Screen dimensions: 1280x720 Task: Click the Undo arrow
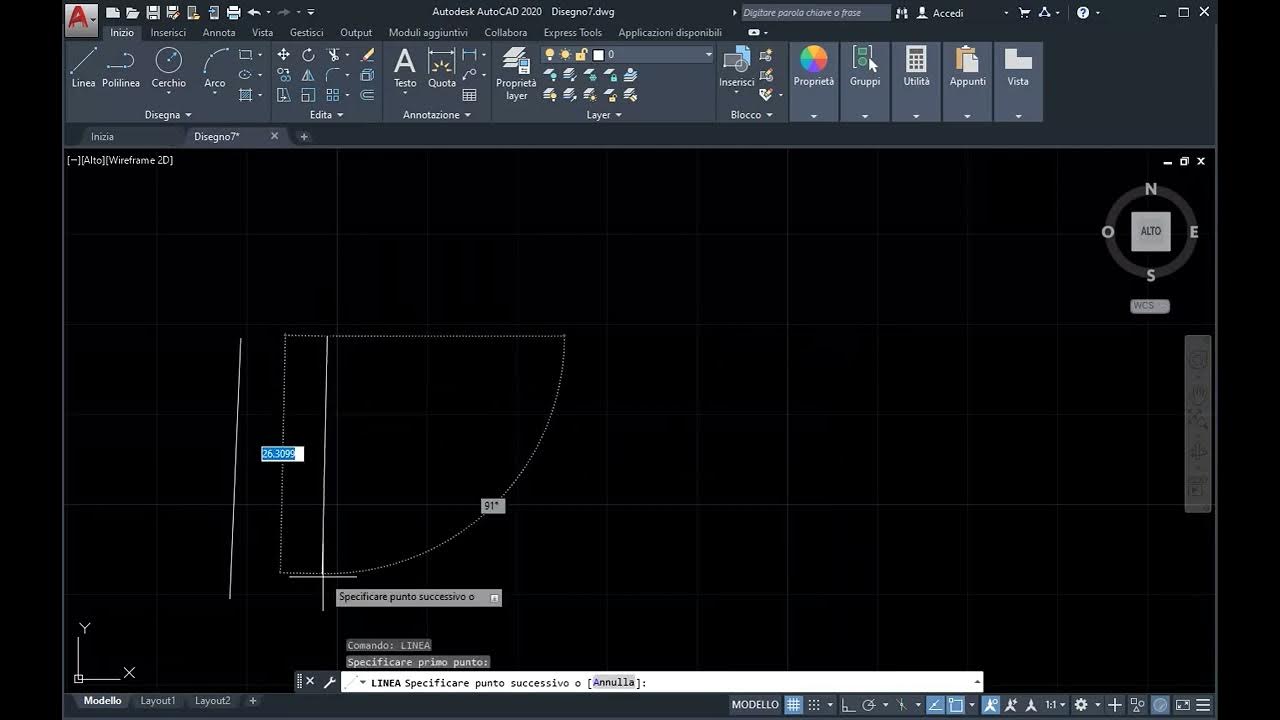pos(254,12)
